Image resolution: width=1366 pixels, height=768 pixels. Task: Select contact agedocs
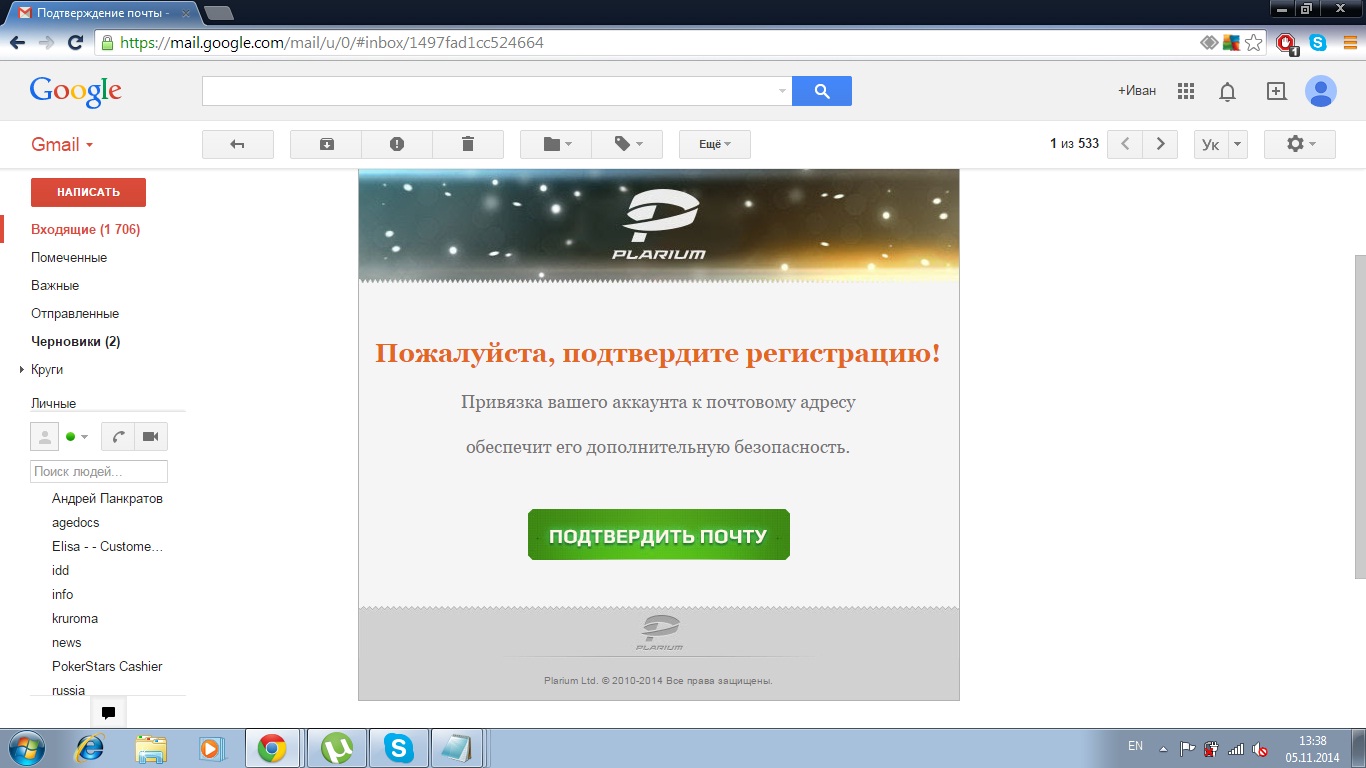(76, 522)
